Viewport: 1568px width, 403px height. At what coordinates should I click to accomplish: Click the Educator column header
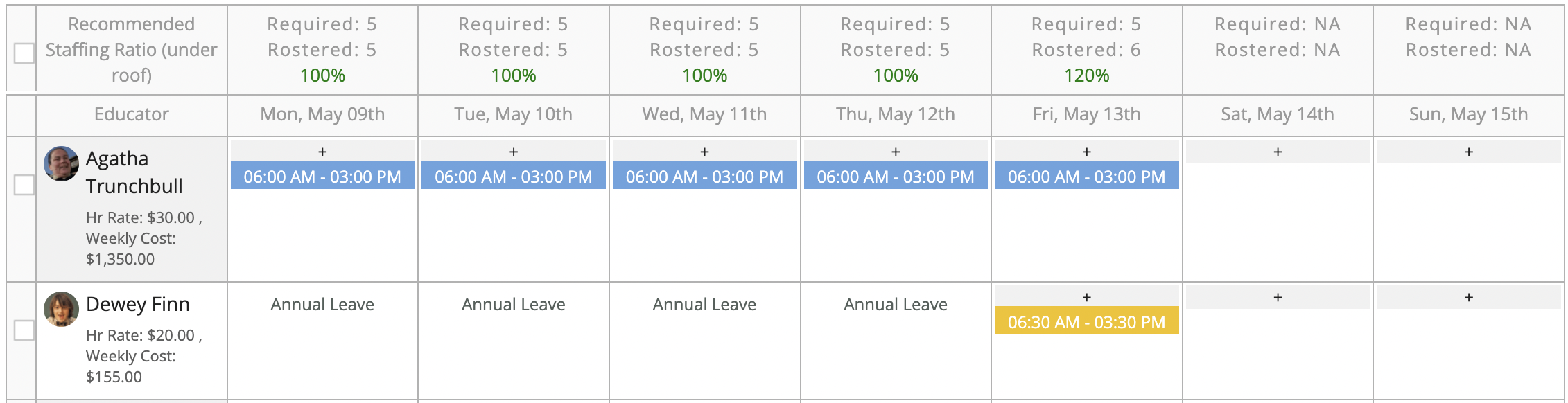click(130, 115)
